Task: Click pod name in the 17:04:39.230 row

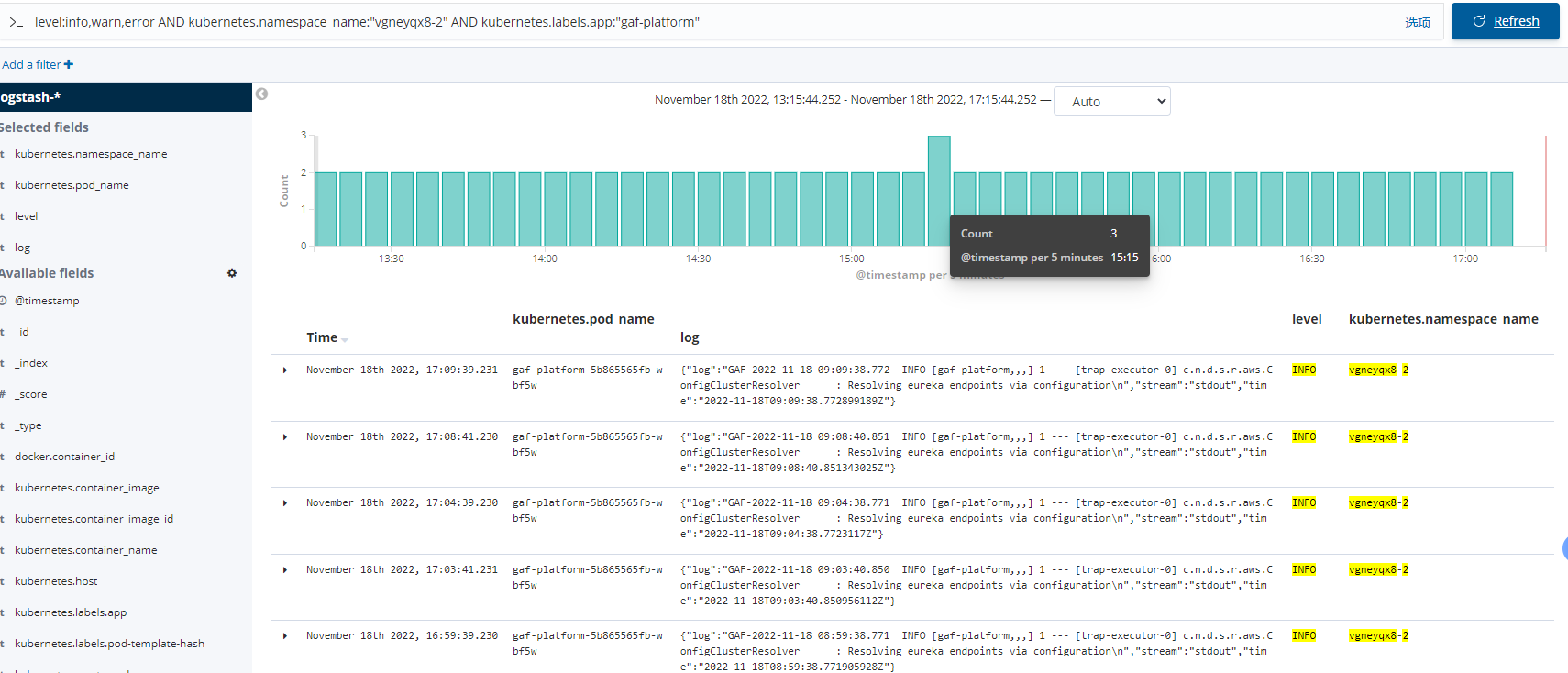Action: coord(587,511)
